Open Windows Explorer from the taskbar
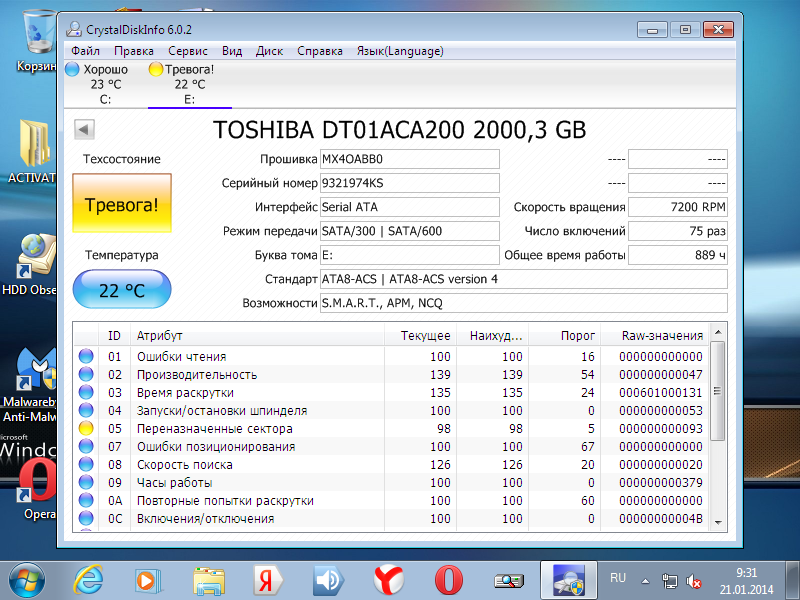This screenshot has height=600, width=800. click(209, 581)
